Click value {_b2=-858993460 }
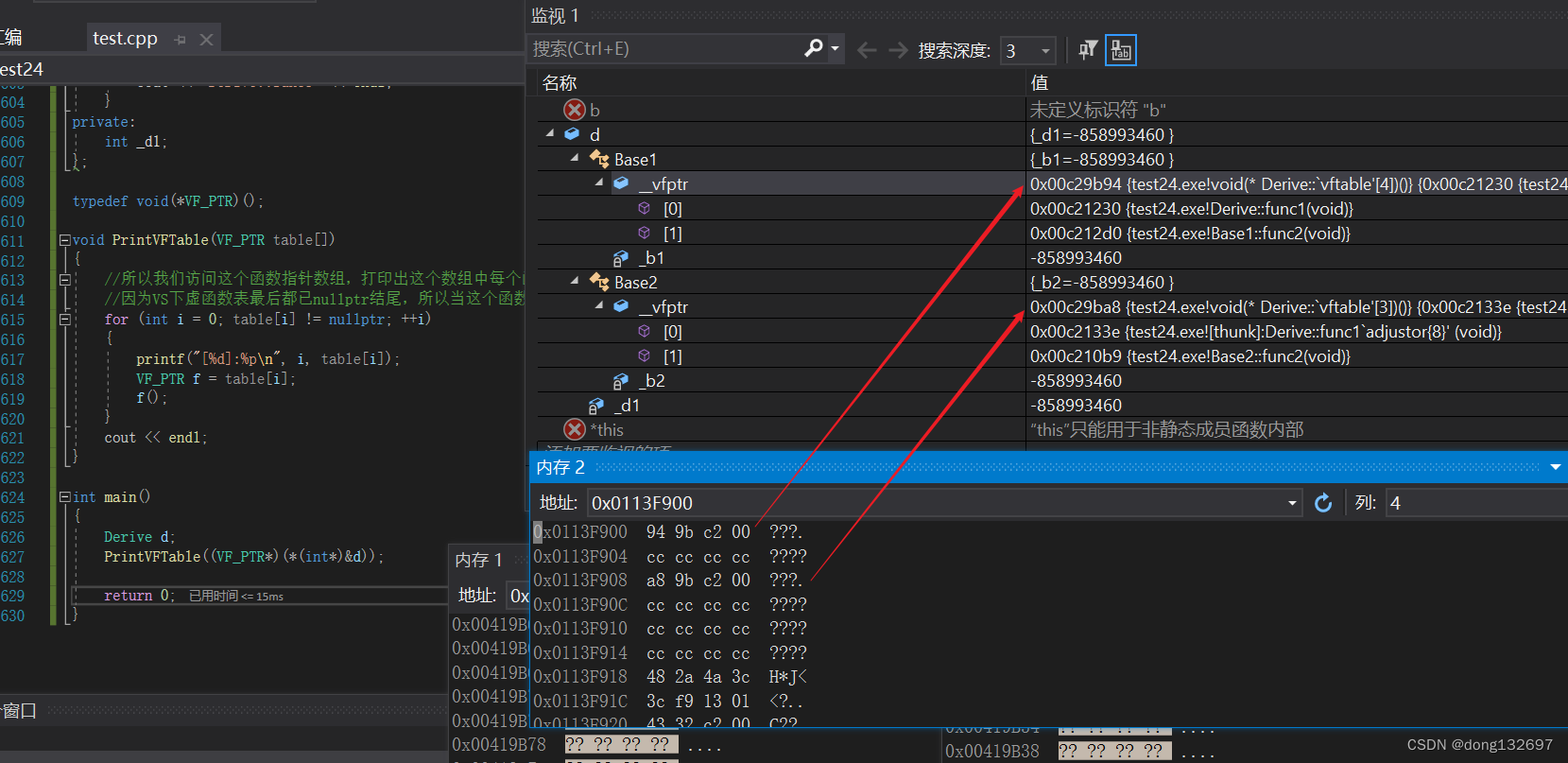Viewport: 1568px width, 763px height. (1102, 283)
